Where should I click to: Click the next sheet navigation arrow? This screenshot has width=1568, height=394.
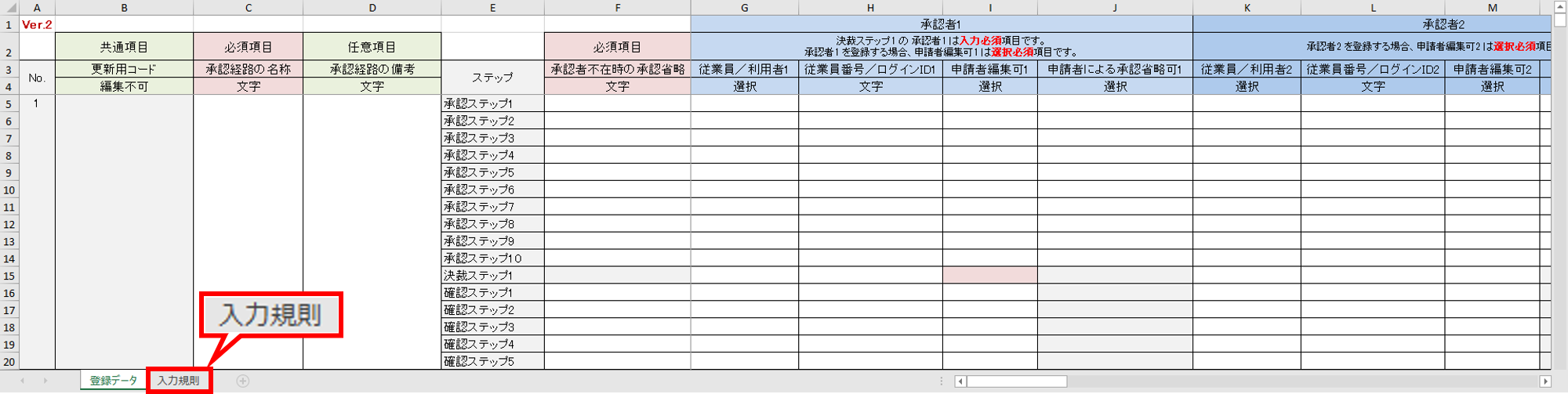[45, 381]
